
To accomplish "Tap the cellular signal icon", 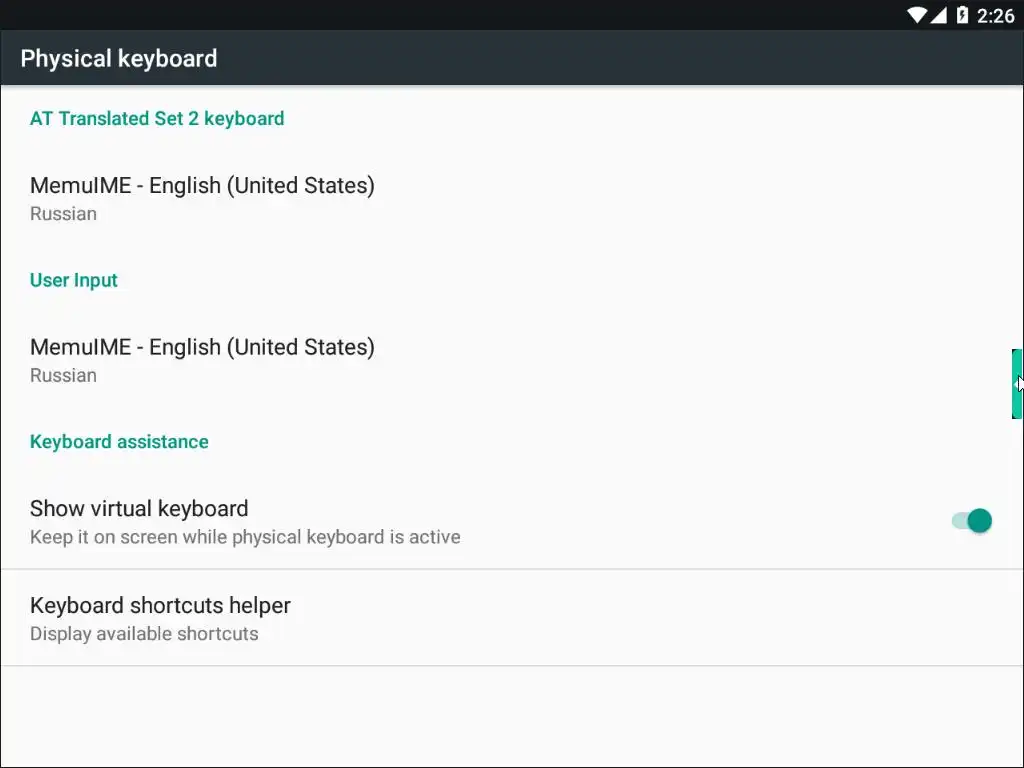I will [939, 15].
